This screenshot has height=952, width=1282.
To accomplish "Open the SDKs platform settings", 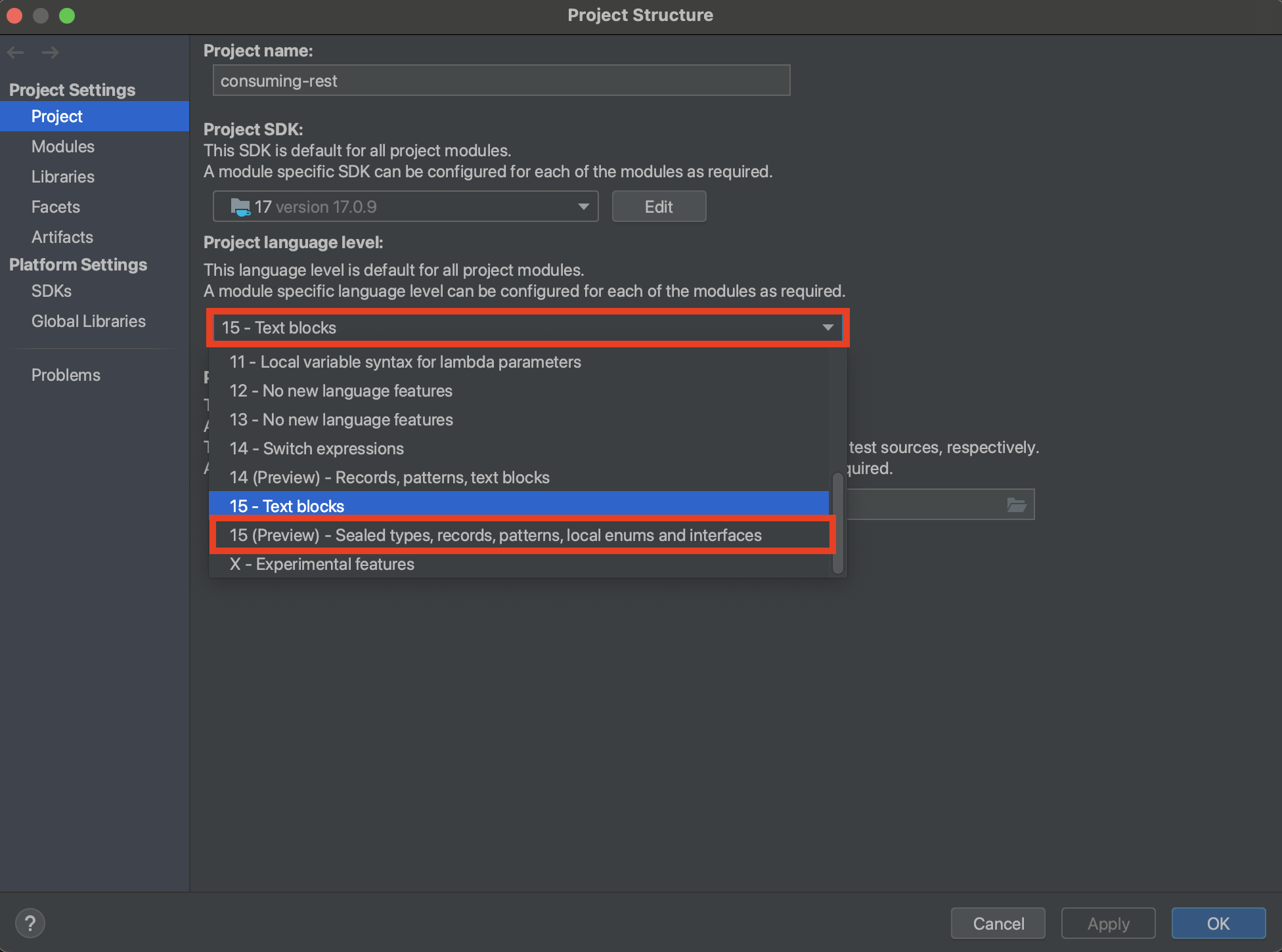I will tap(51, 291).
